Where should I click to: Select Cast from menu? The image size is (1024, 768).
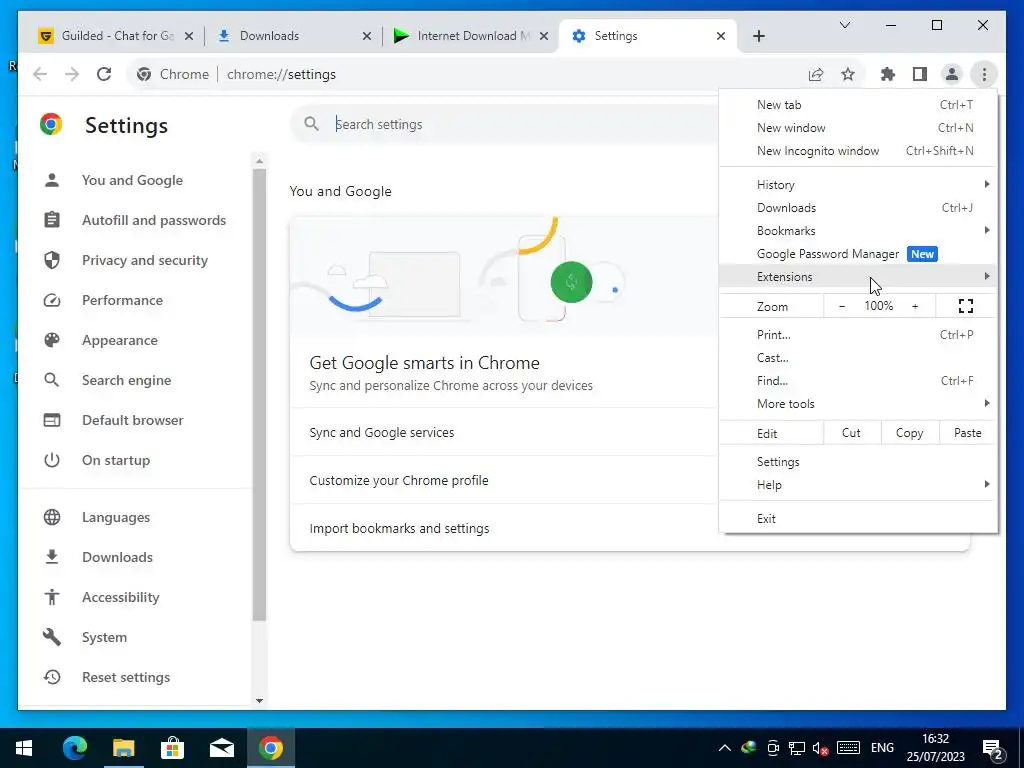point(858,358)
